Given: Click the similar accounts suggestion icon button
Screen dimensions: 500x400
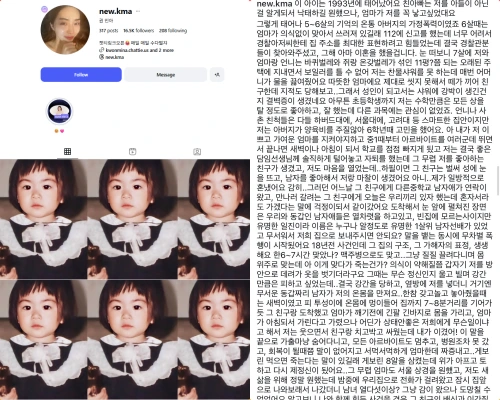Looking at the screenshot, I should tap(217, 75).
